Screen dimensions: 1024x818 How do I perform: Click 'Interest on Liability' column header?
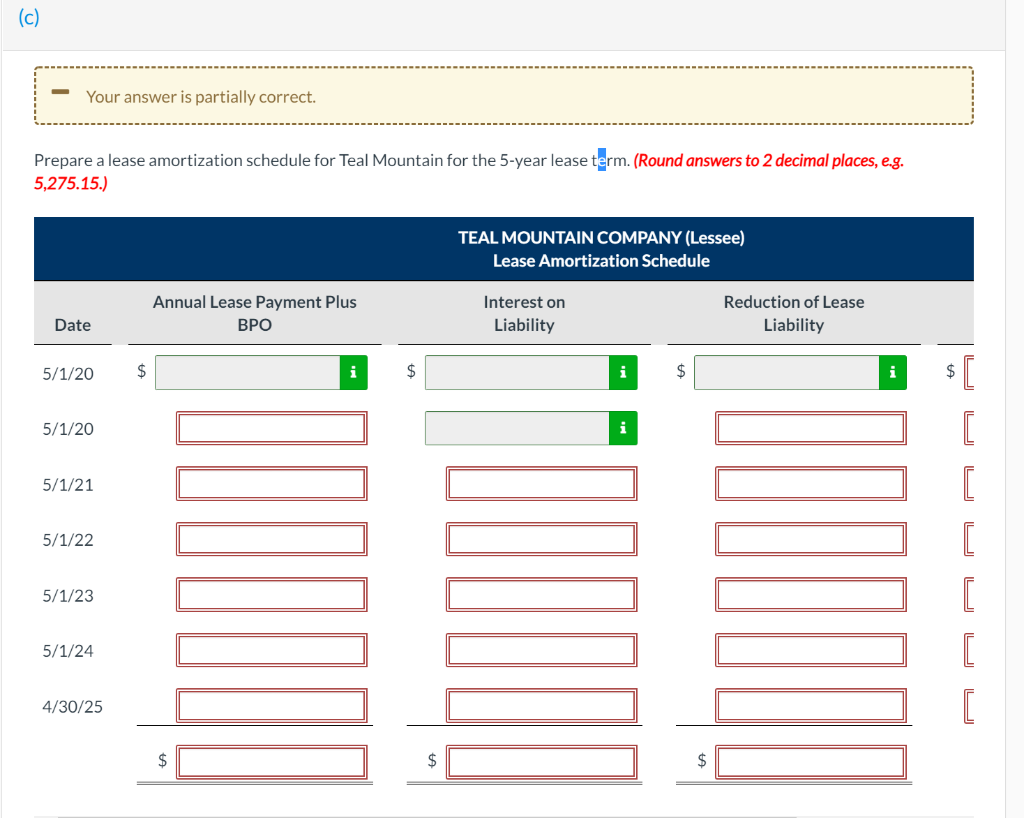(x=524, y=313)
